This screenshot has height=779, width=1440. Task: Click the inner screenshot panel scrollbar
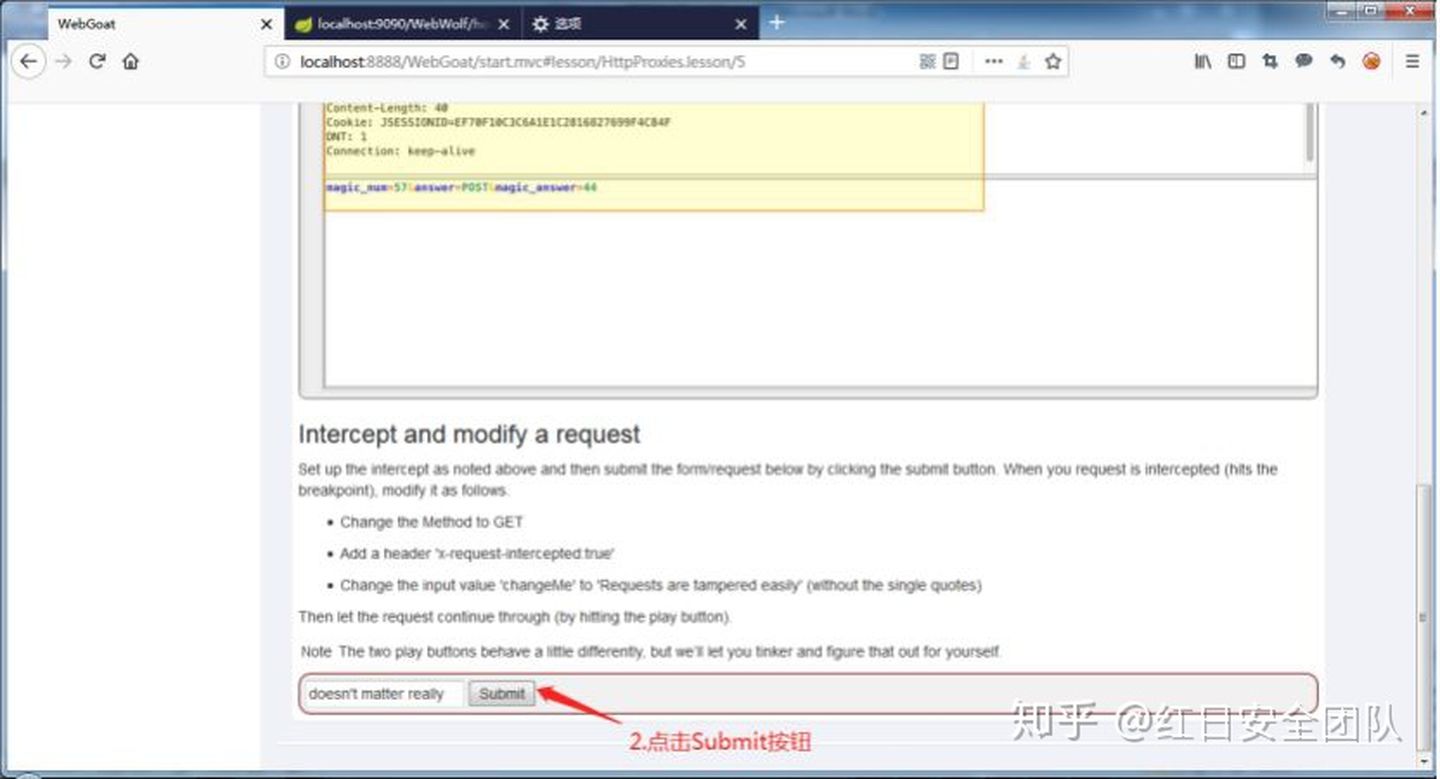tap(1309, 132)
